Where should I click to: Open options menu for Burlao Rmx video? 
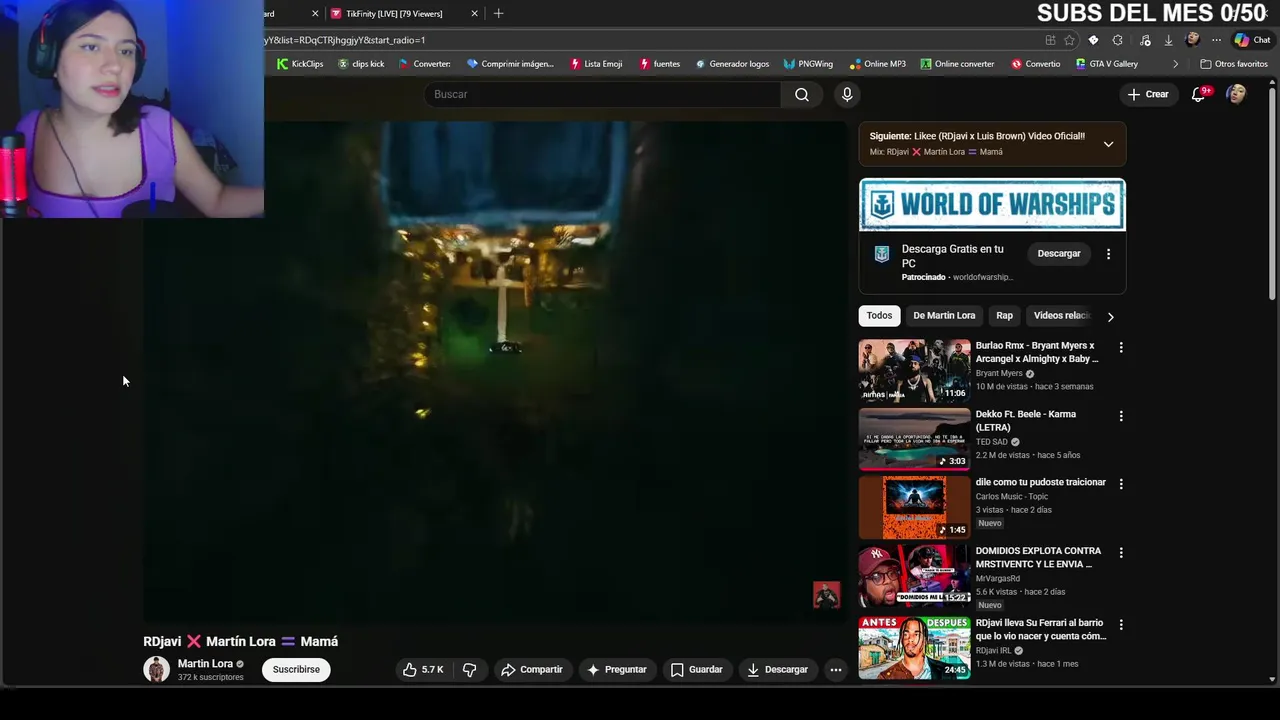click(1121, 347)
